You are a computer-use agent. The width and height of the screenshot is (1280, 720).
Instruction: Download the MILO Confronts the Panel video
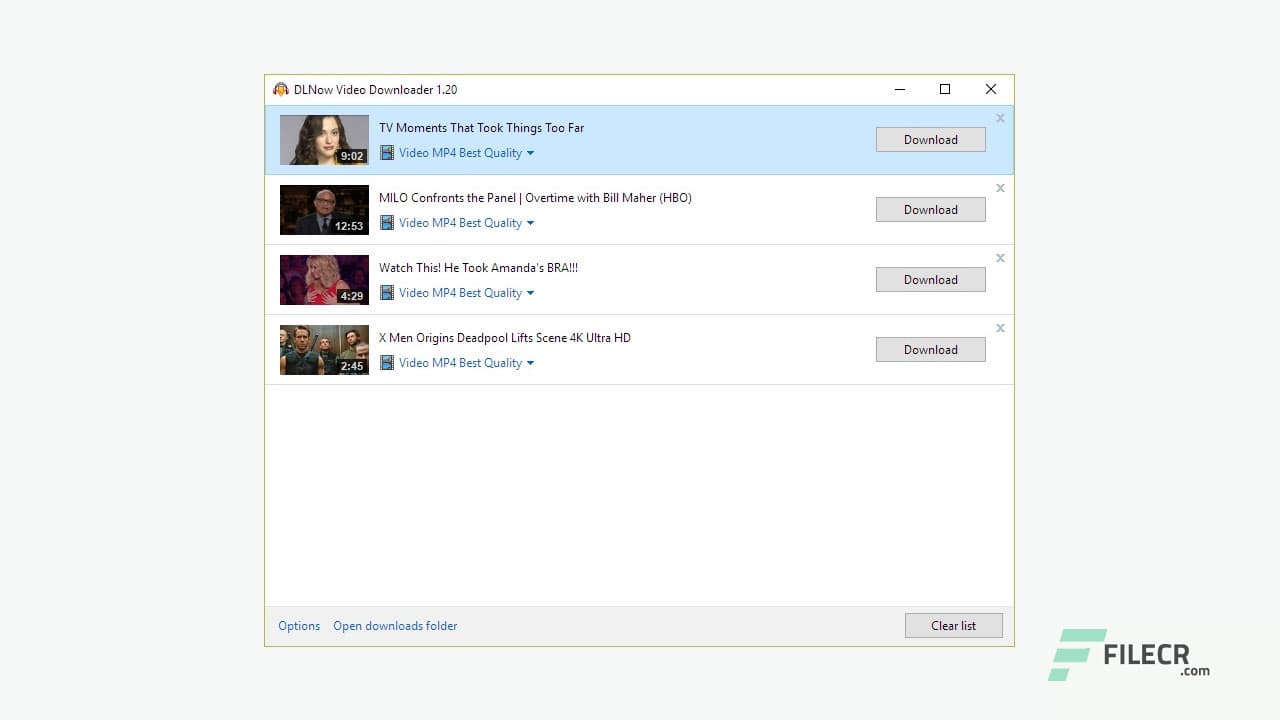(930, 209)
